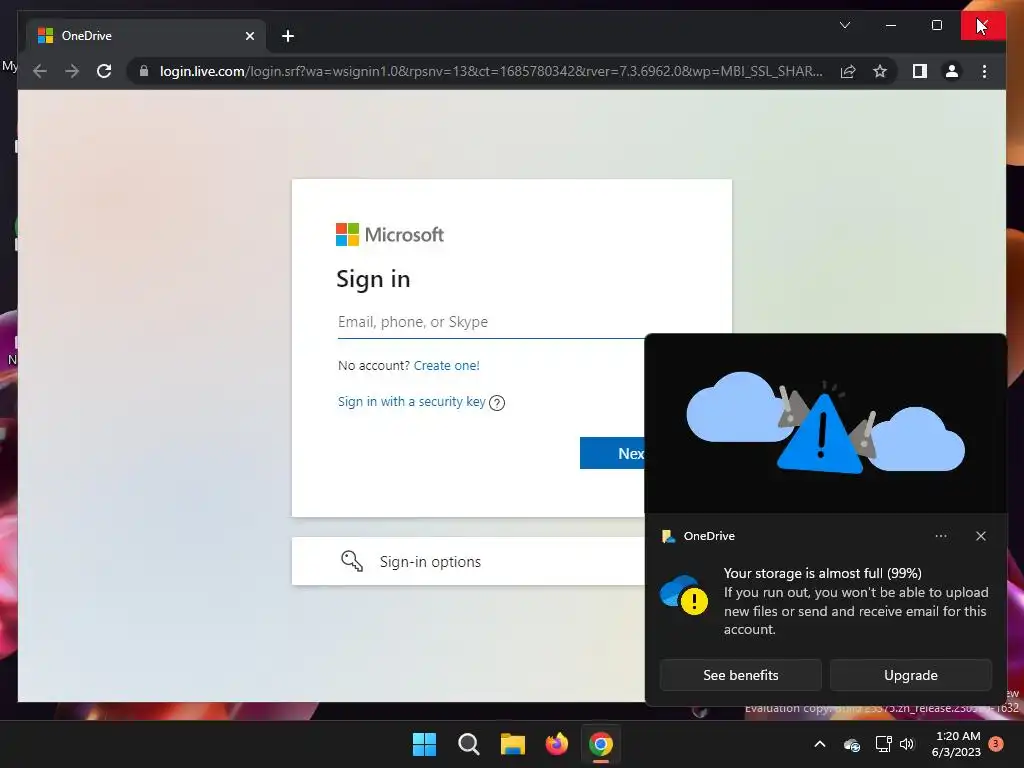Open the clock showing 1:20 AM
The image size is (1024, 768).
pyautogui.click(x=956, y=744)
